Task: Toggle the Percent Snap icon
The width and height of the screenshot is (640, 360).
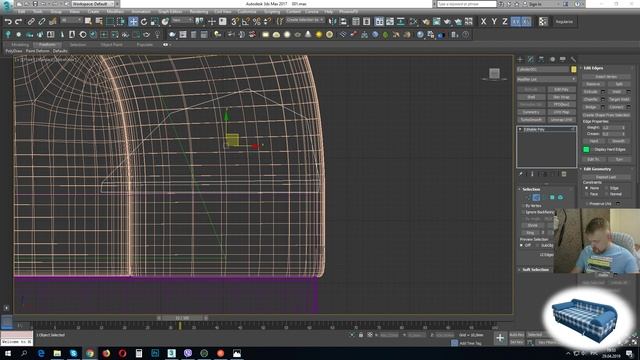Action: pyautogui.click(x=257, y=22)
